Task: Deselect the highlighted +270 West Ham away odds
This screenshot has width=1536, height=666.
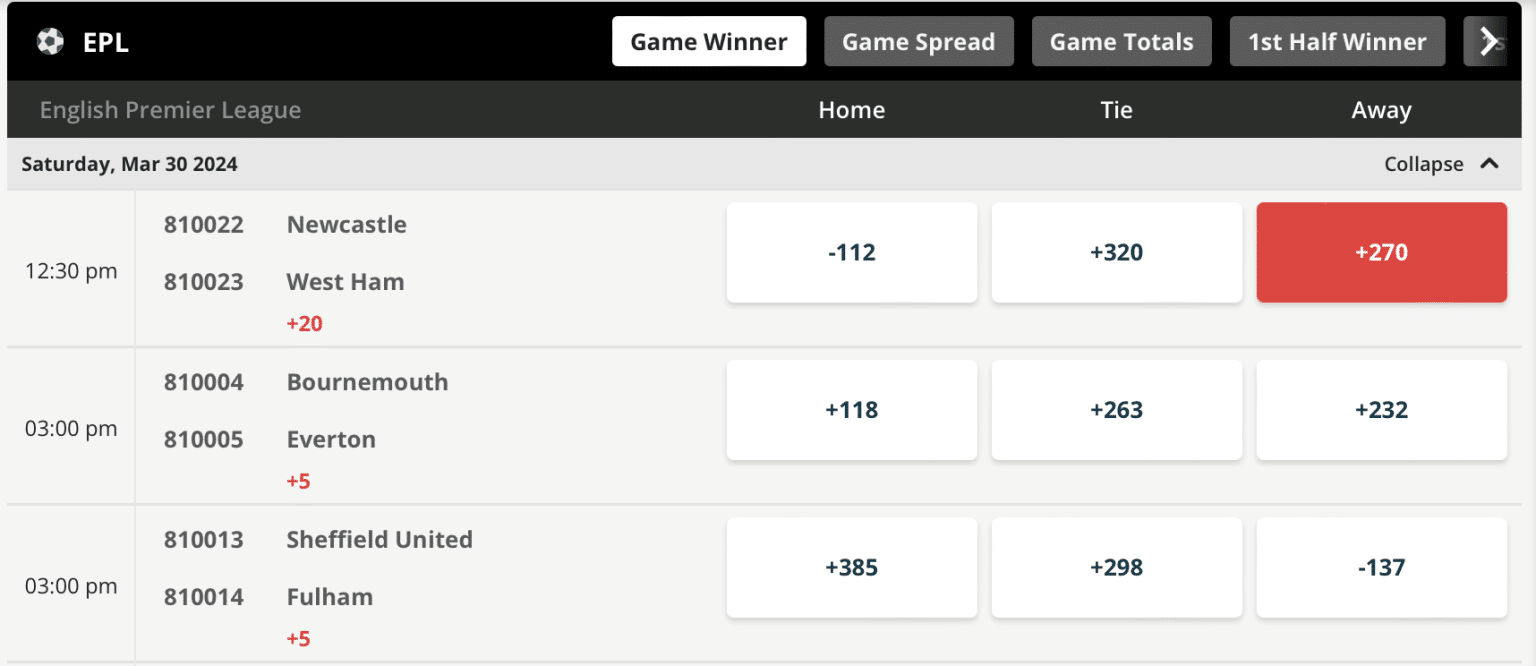Action: [x=1381, y=252]
